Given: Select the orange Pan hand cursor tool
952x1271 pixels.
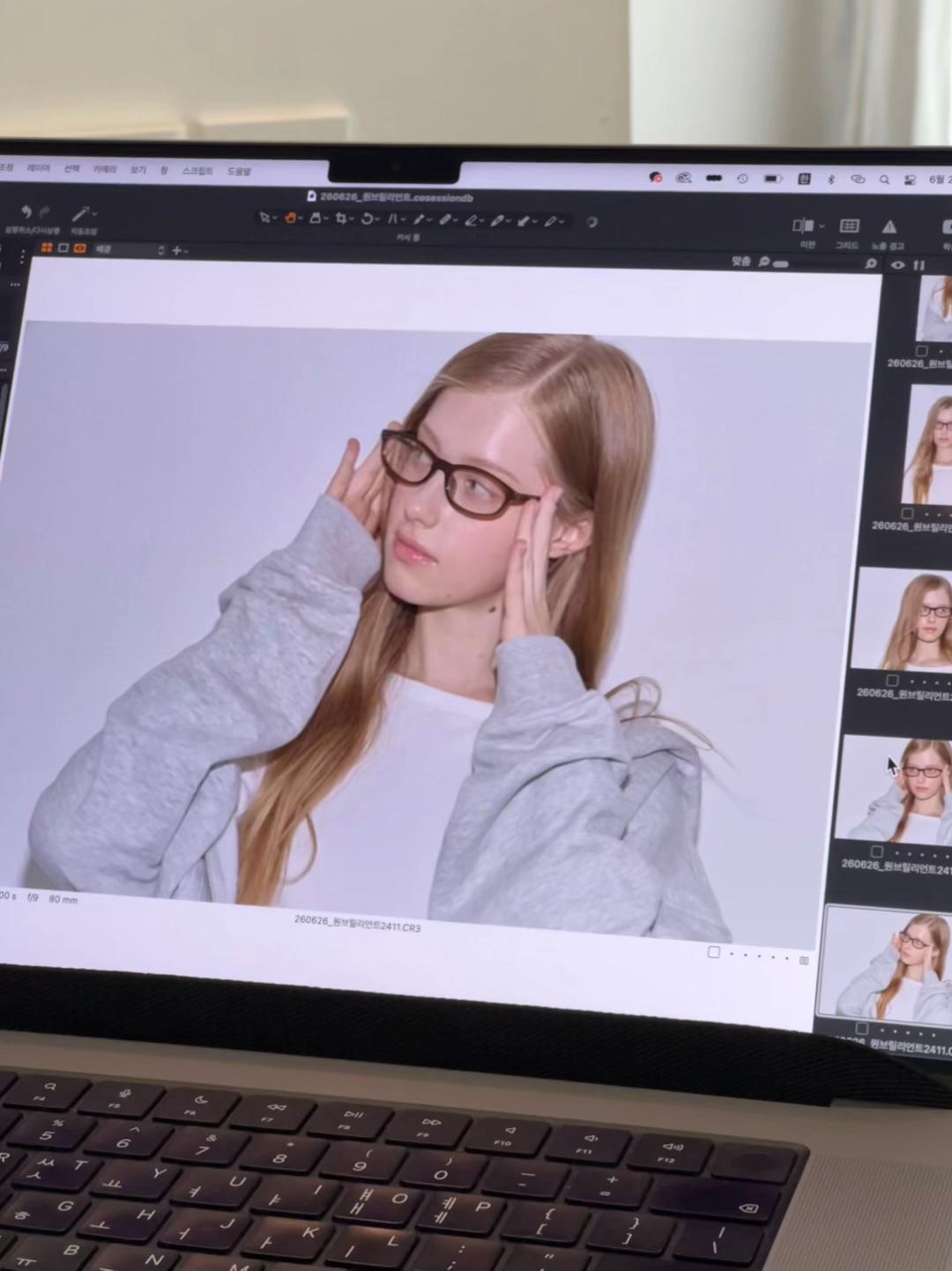Looking at the screenshot, I should (x=290, y=218).
